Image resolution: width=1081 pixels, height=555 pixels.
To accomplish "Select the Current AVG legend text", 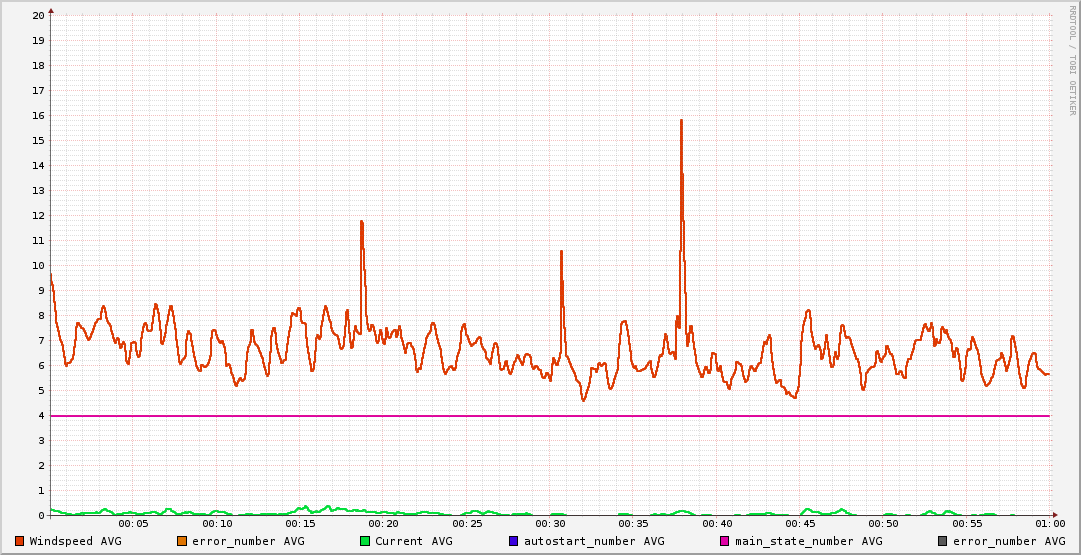I will 413,541.
